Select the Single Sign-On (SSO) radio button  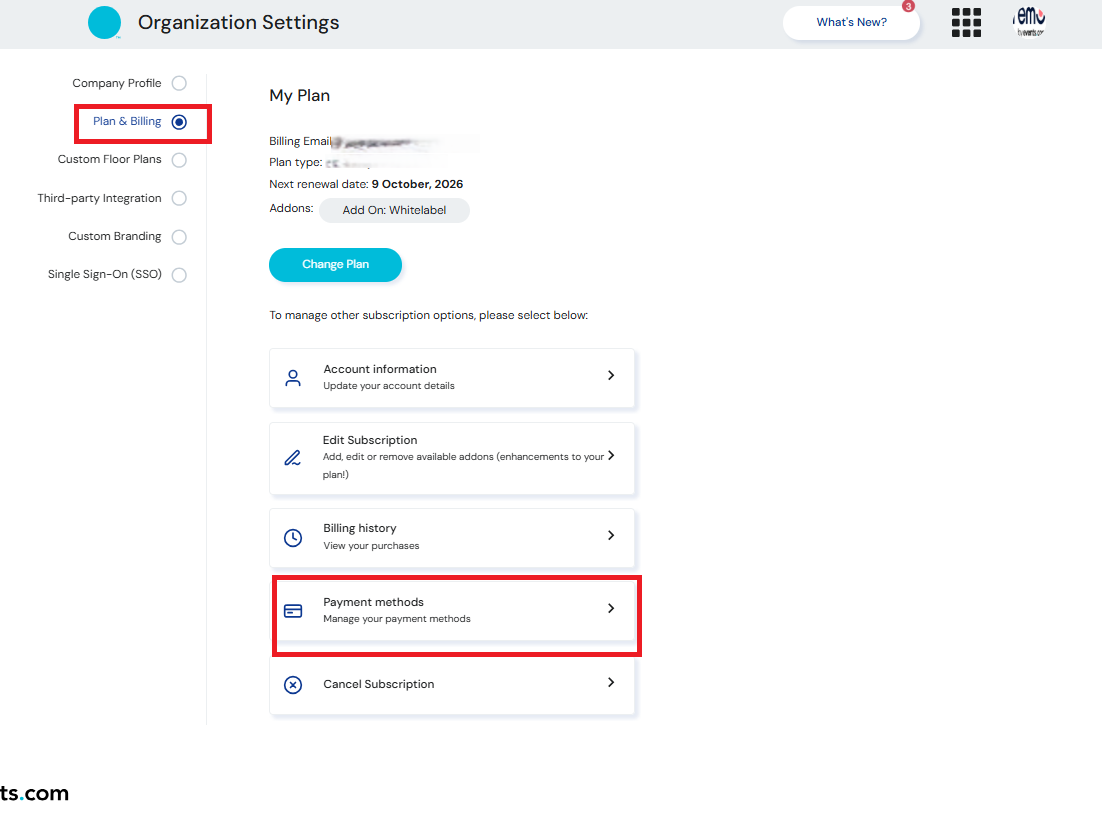point(179,275)
